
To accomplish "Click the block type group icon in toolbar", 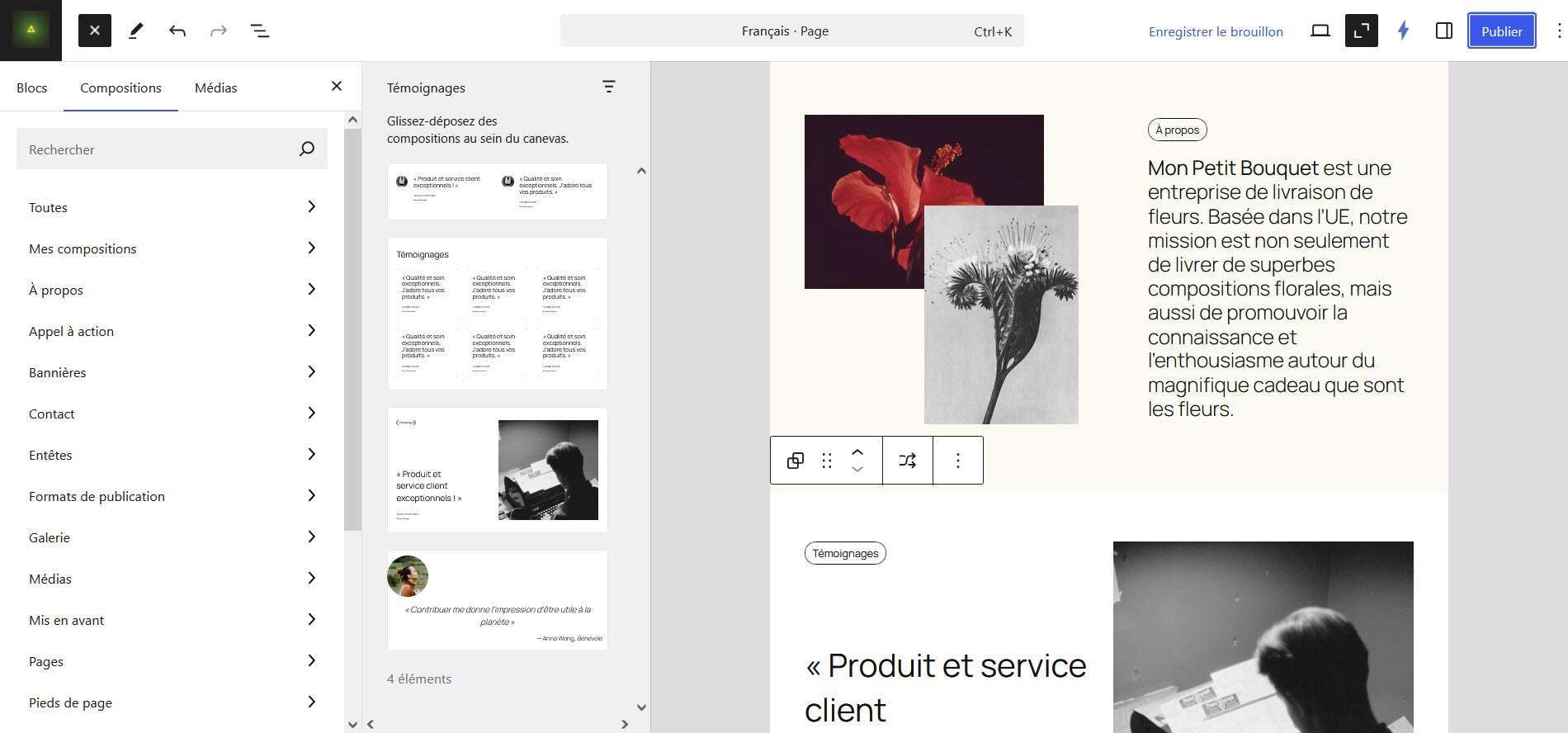I will pos(796,461).
